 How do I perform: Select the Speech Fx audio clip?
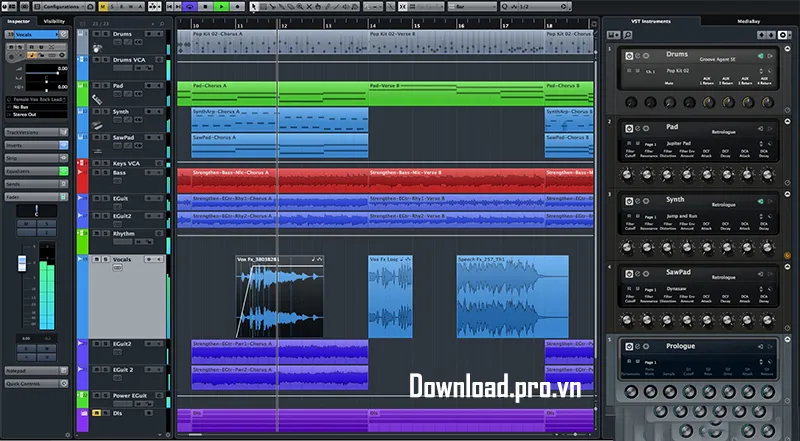(512, 296)
